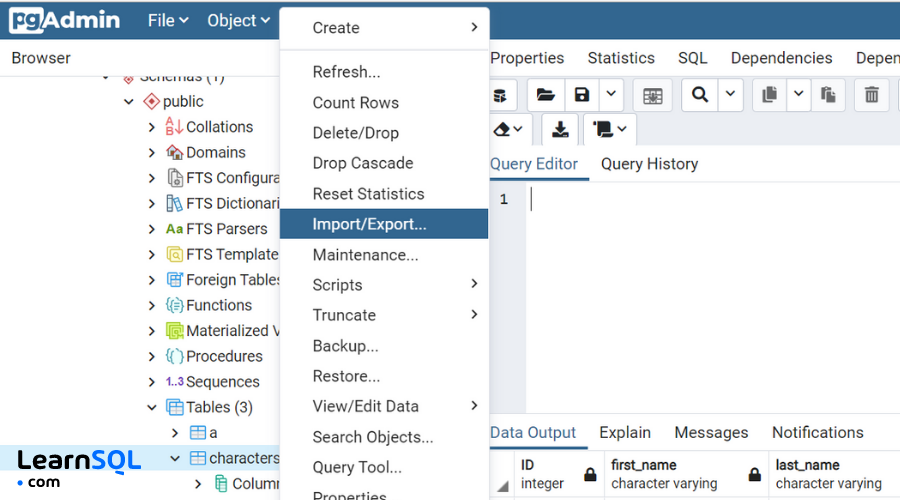Select Import/Export... from the menu
This screenshot has height=500, width=900.
pos(384,224)
